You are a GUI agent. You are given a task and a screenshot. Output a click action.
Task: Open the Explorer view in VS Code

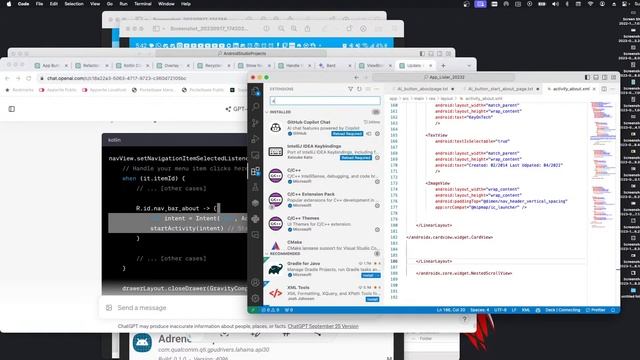coord(256,91)
